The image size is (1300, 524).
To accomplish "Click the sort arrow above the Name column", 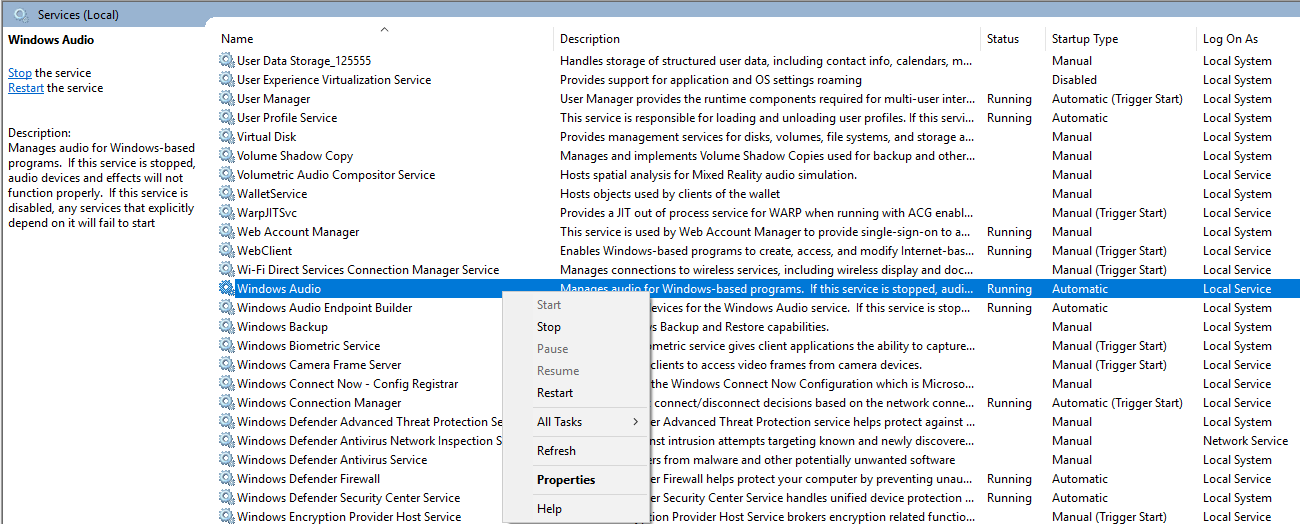I will coord(384,29).
